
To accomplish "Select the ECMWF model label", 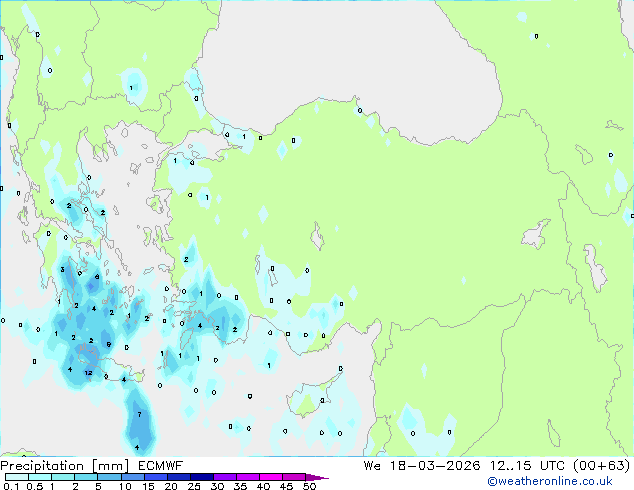I will [x=161, y=466].
